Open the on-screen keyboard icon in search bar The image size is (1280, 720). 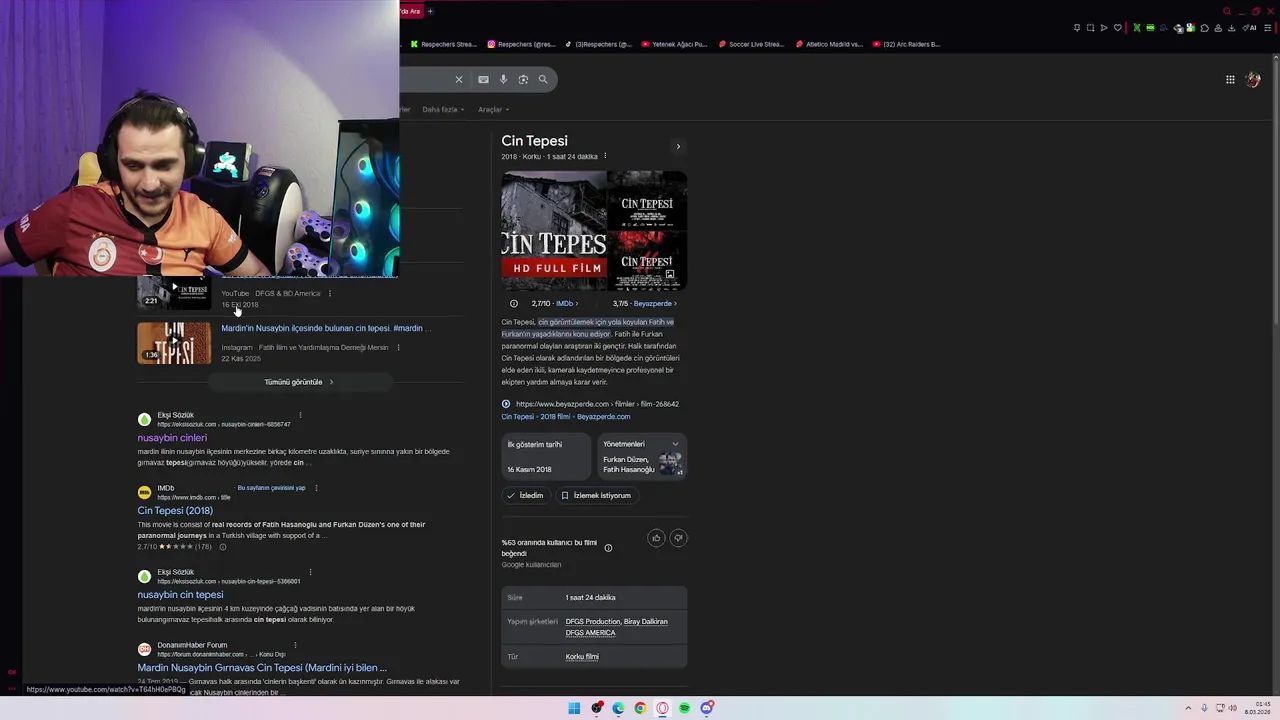pyautogui.click(x=483, y=80)
